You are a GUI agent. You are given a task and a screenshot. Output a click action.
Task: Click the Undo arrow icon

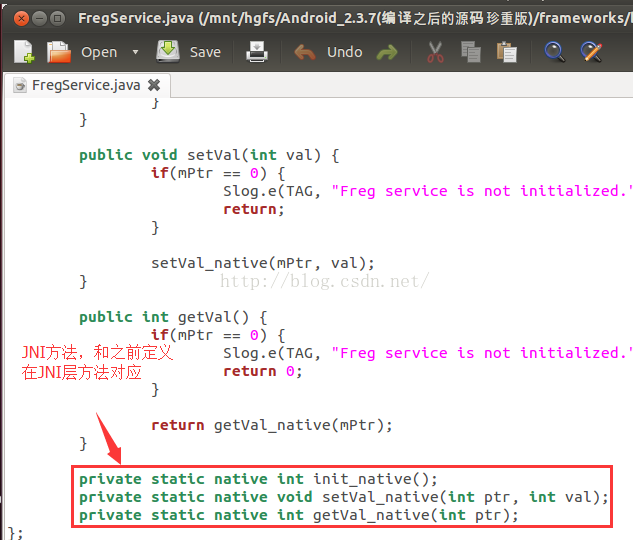click(x=305, y=52)
